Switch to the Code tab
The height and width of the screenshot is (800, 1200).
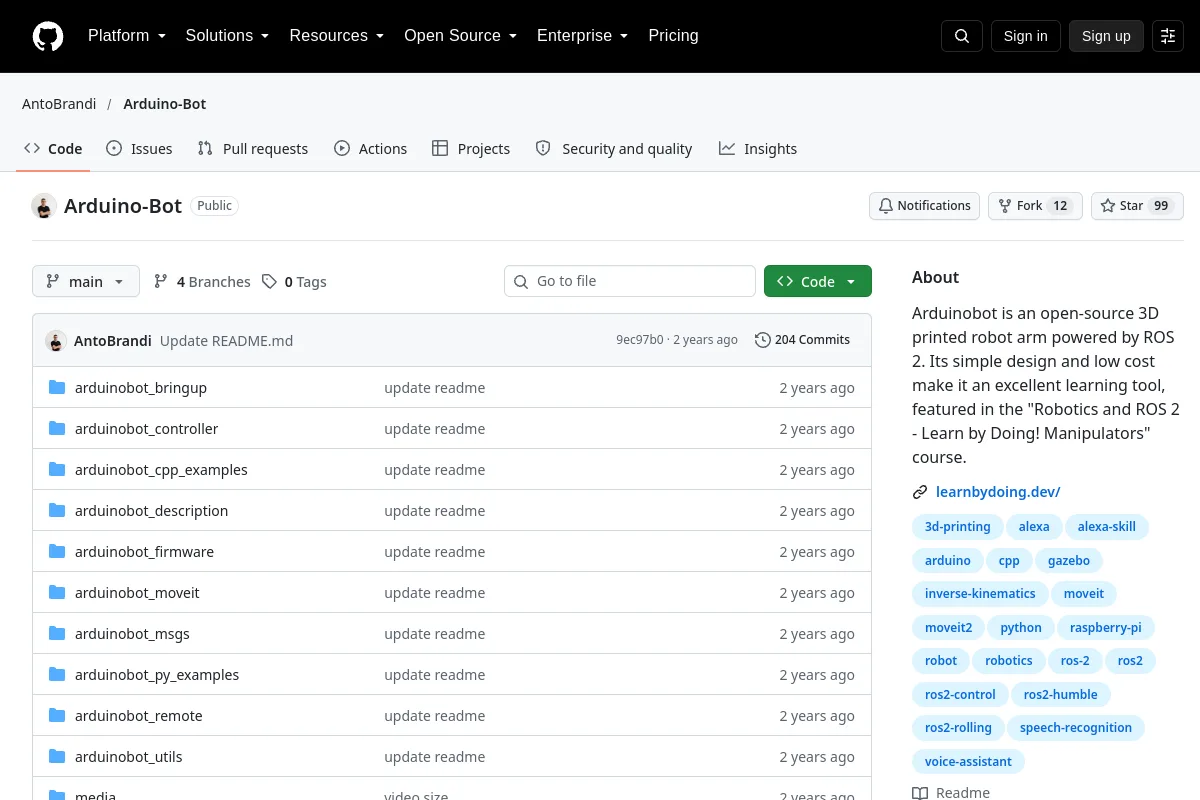53,149
